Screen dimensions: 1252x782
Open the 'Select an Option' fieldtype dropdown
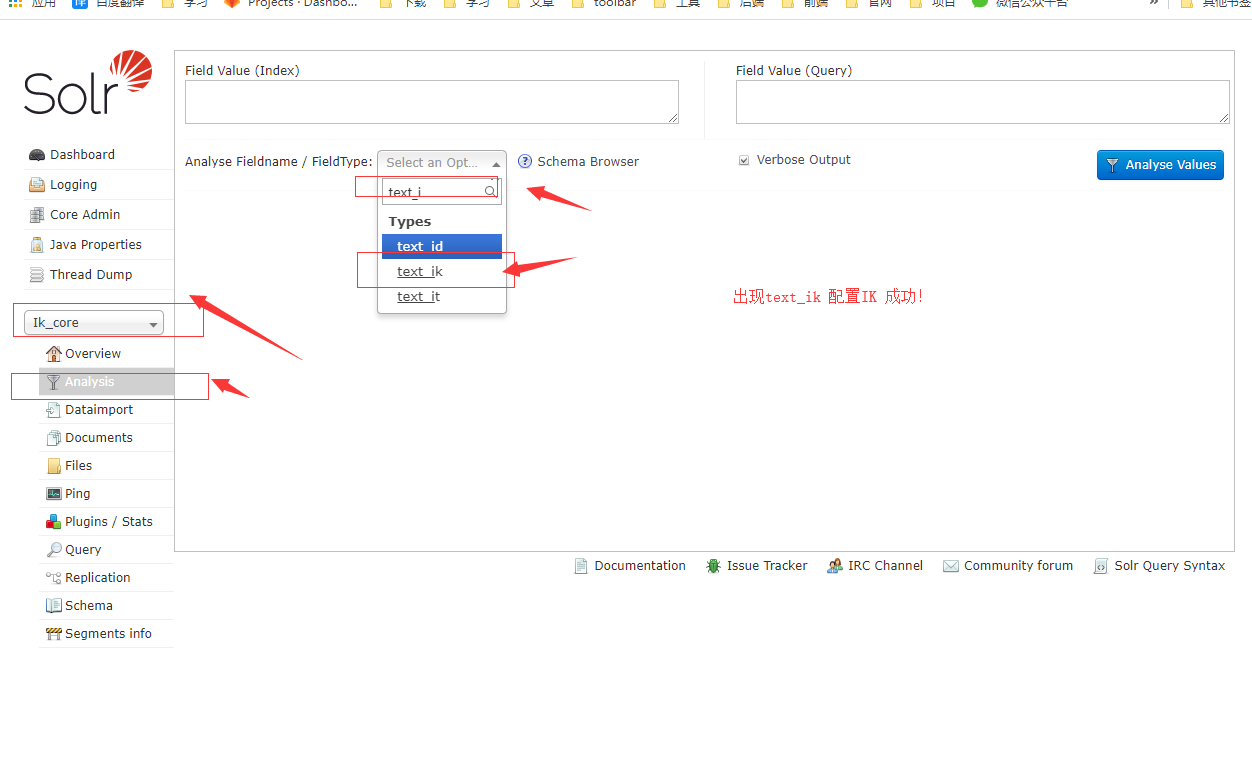(442, 163)
